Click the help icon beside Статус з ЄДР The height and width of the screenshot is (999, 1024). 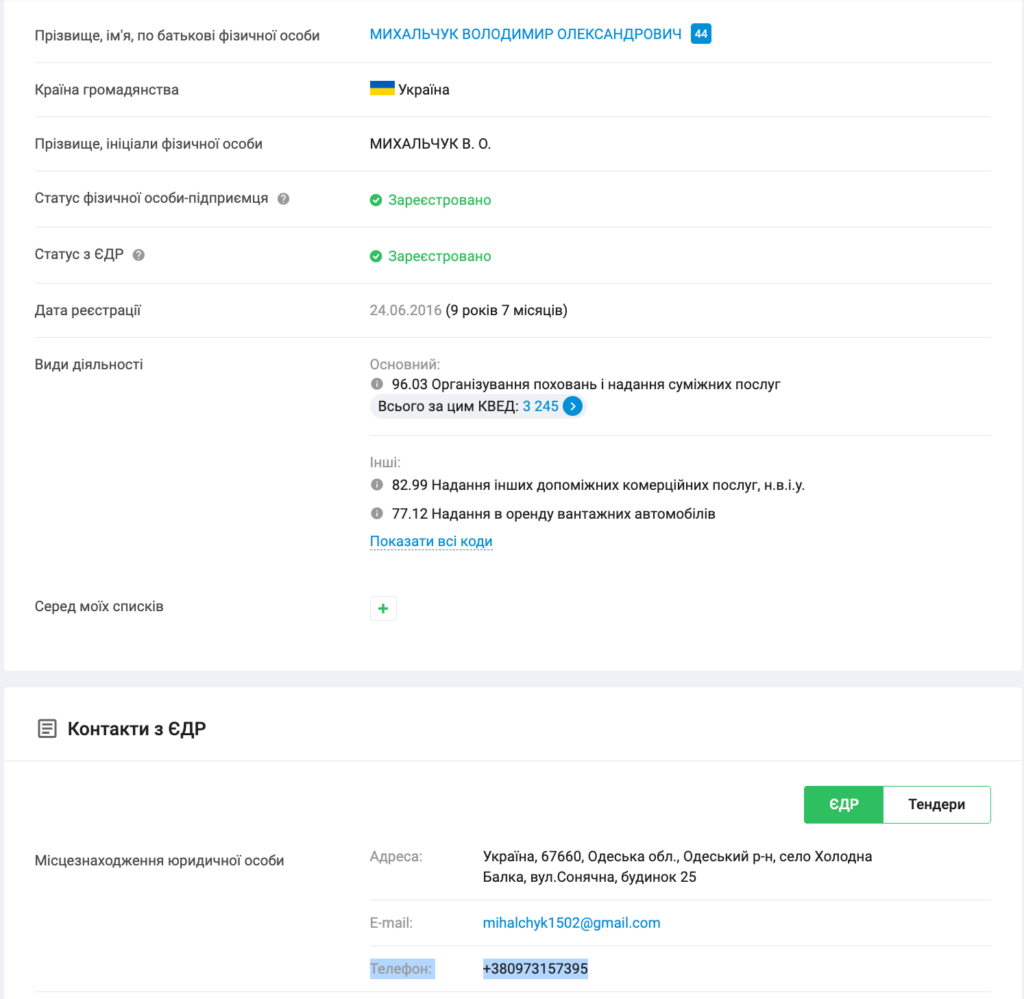[139, 255]
